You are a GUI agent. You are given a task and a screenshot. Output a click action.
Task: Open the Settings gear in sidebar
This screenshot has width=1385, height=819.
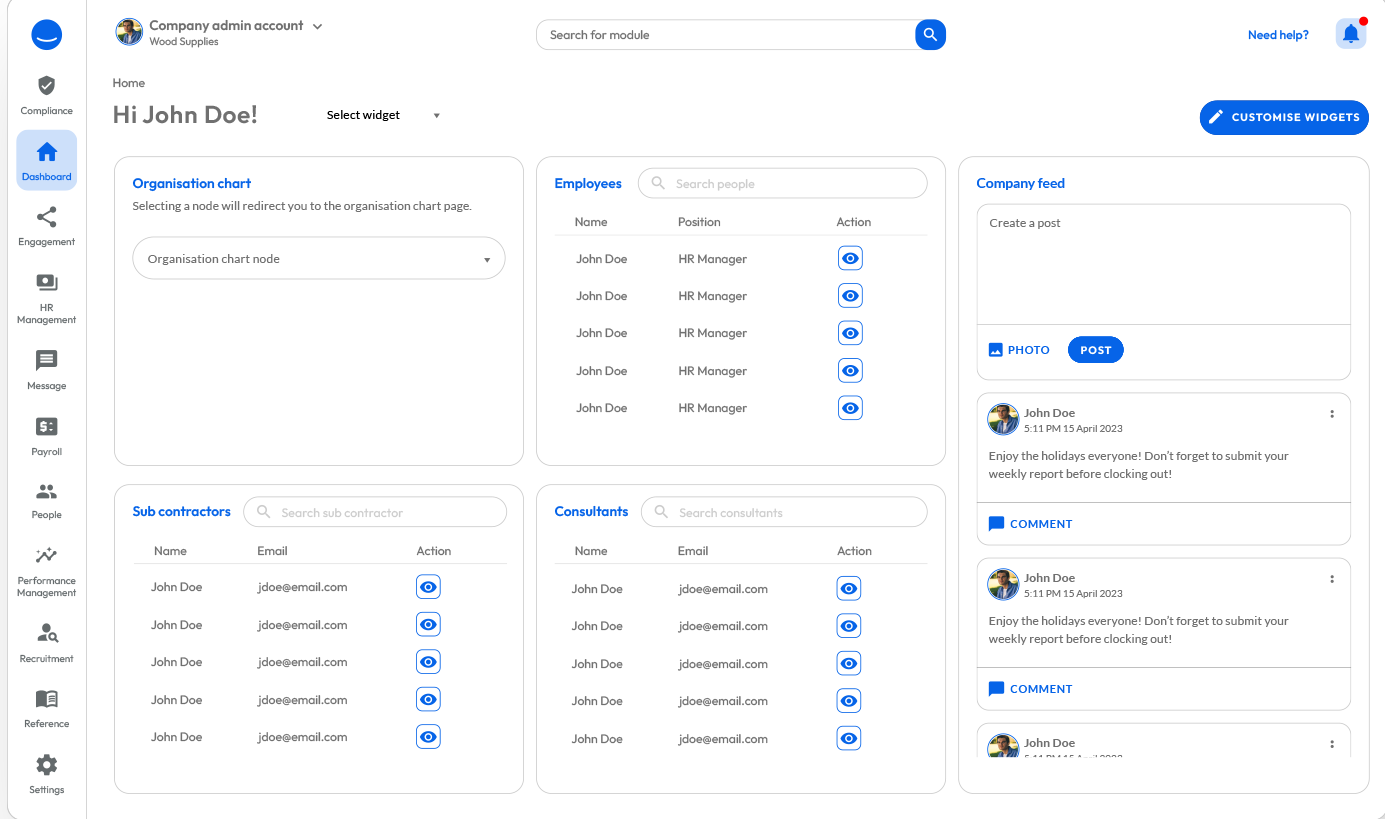46,765
